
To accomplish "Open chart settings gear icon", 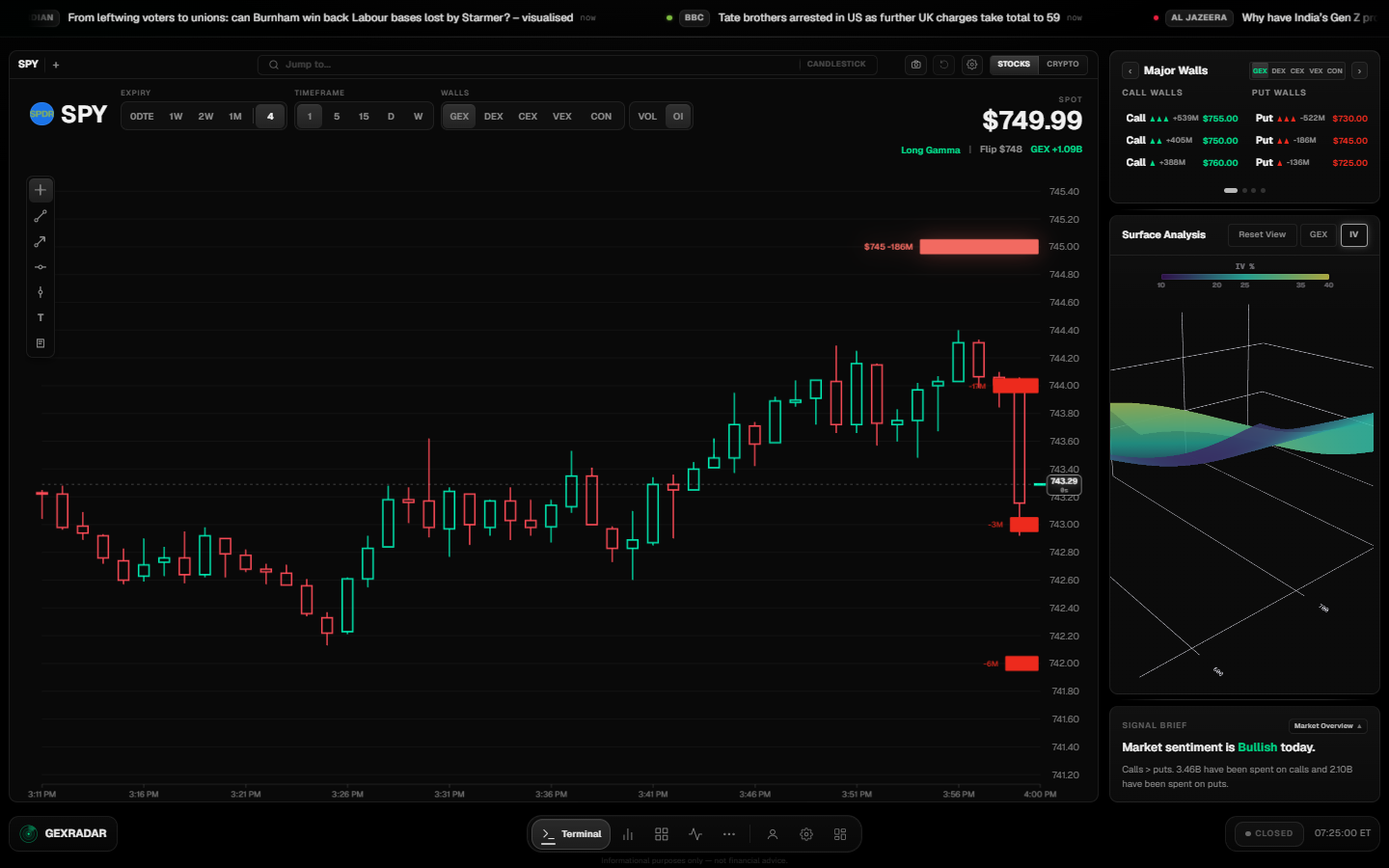I will tap(972, 65).
